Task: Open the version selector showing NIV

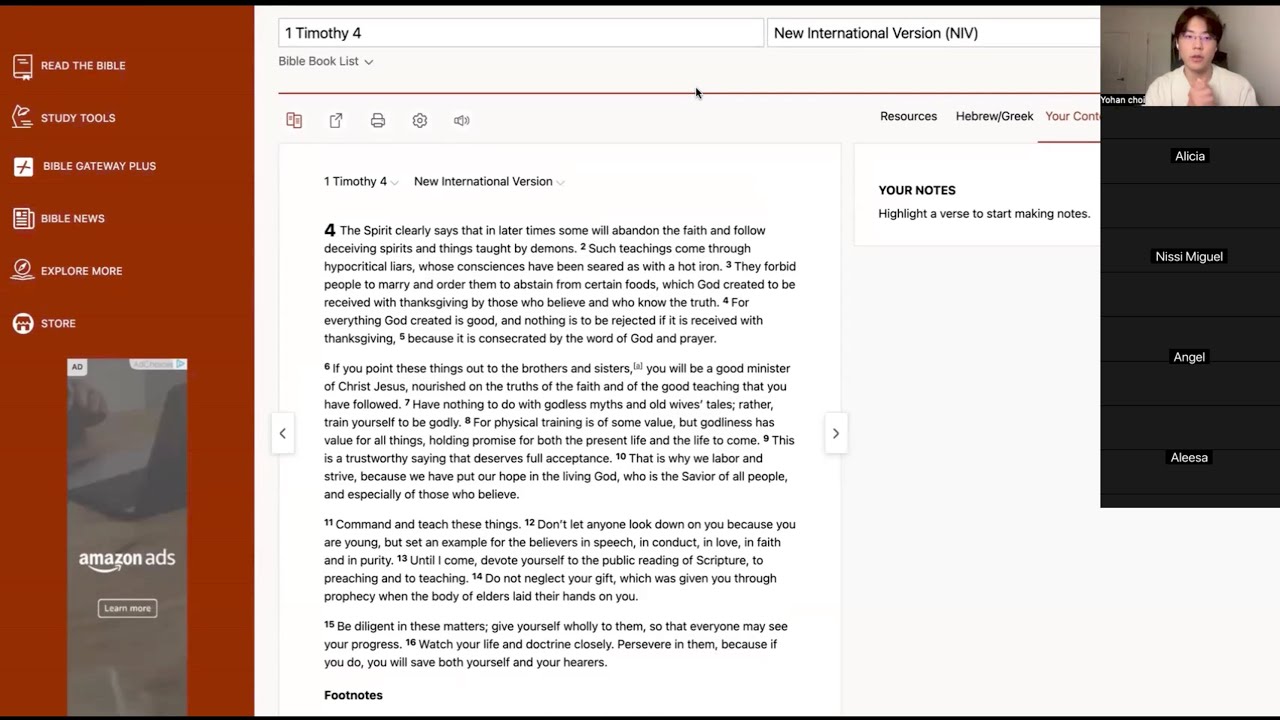Action: [933, 33]
